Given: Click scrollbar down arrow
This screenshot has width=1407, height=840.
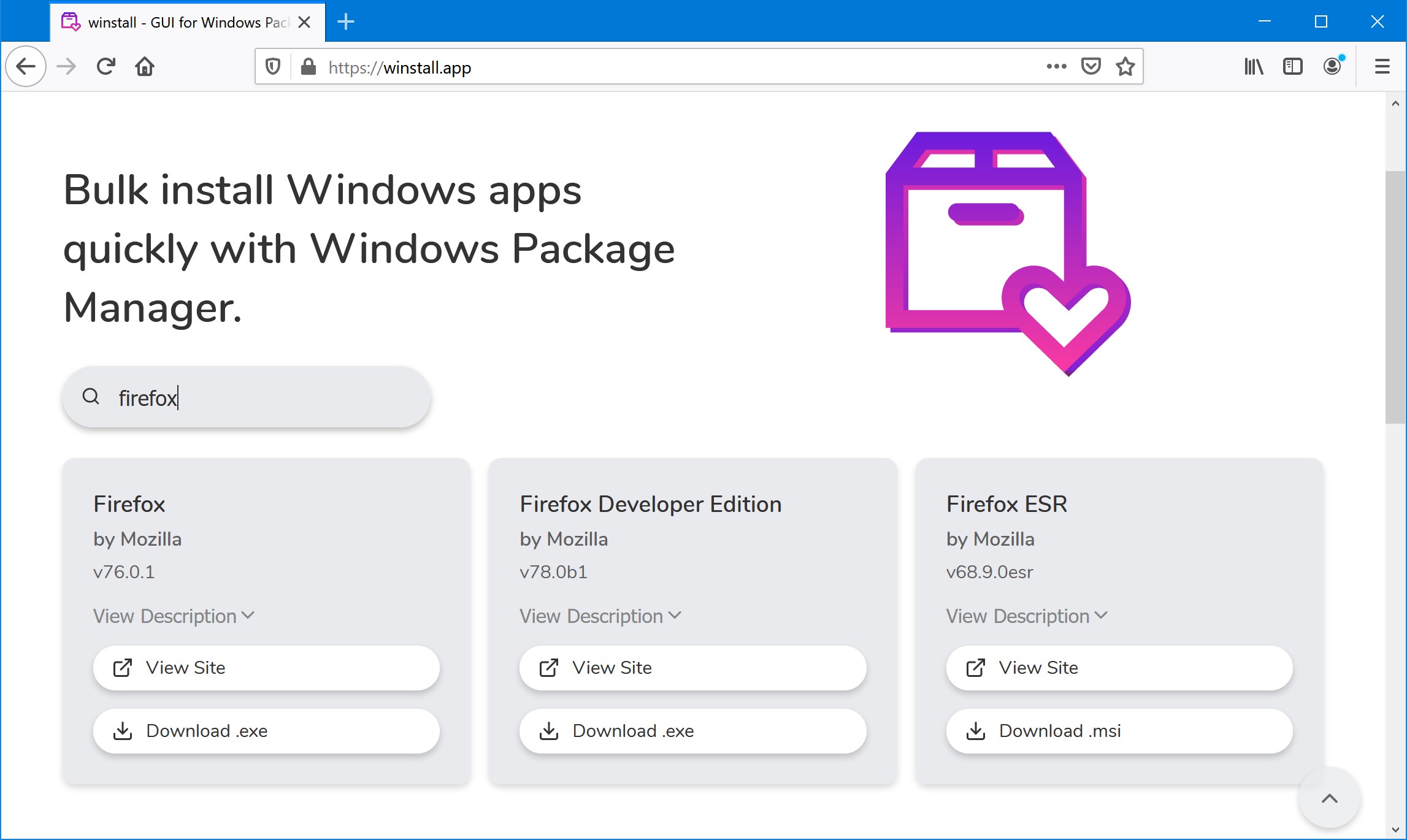Looking at the screenshot, I should tap(1395, 830).
